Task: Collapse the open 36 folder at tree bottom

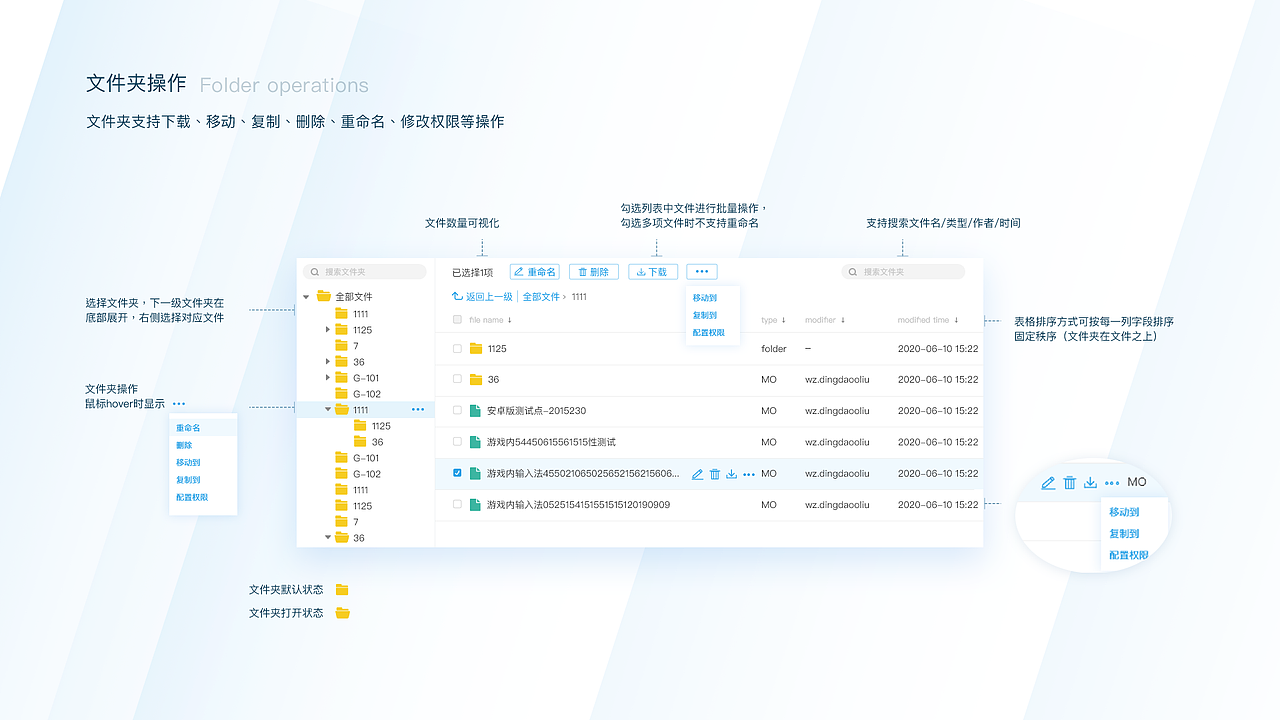Action: tap(328, 538)
